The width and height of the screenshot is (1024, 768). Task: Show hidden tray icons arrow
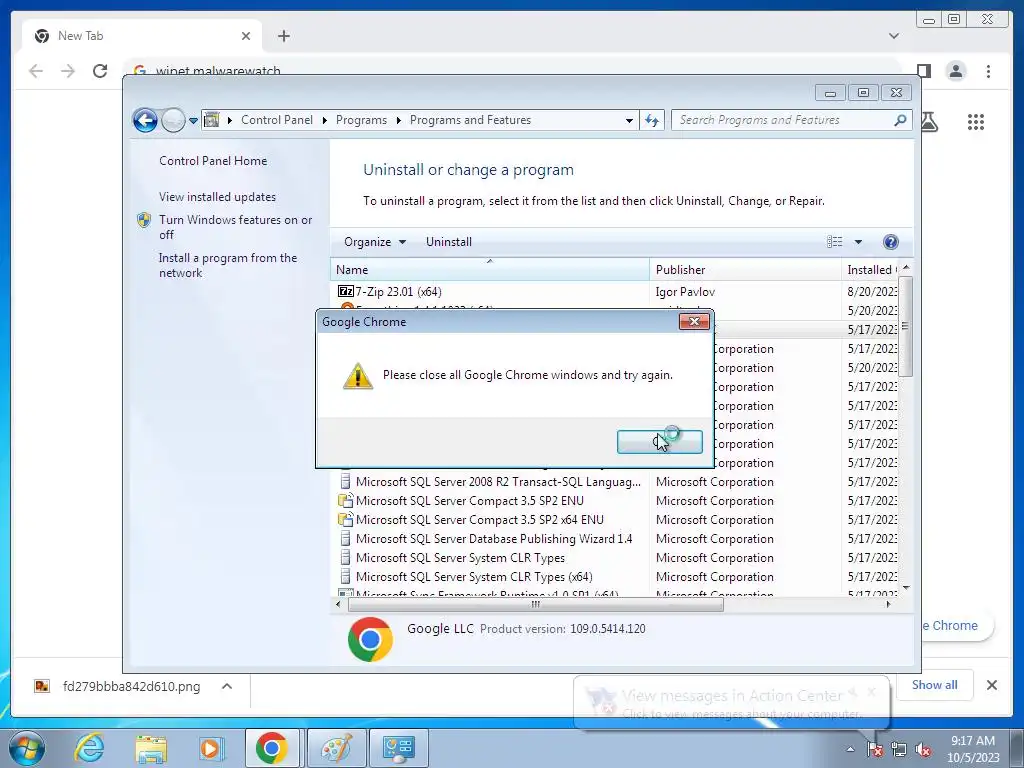click(x=850, y=750)
